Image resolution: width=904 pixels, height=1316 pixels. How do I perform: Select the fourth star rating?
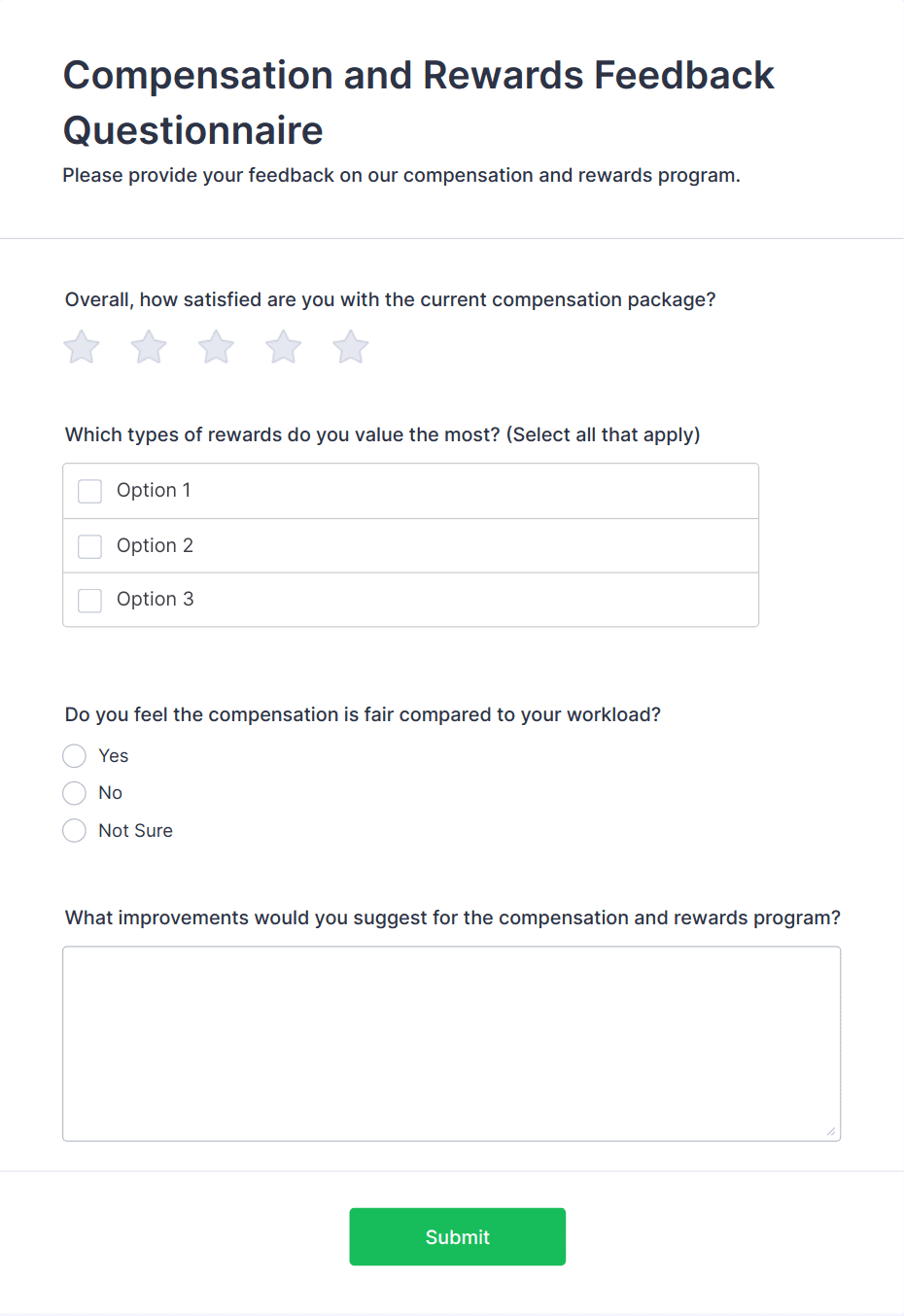coord(283,347)
